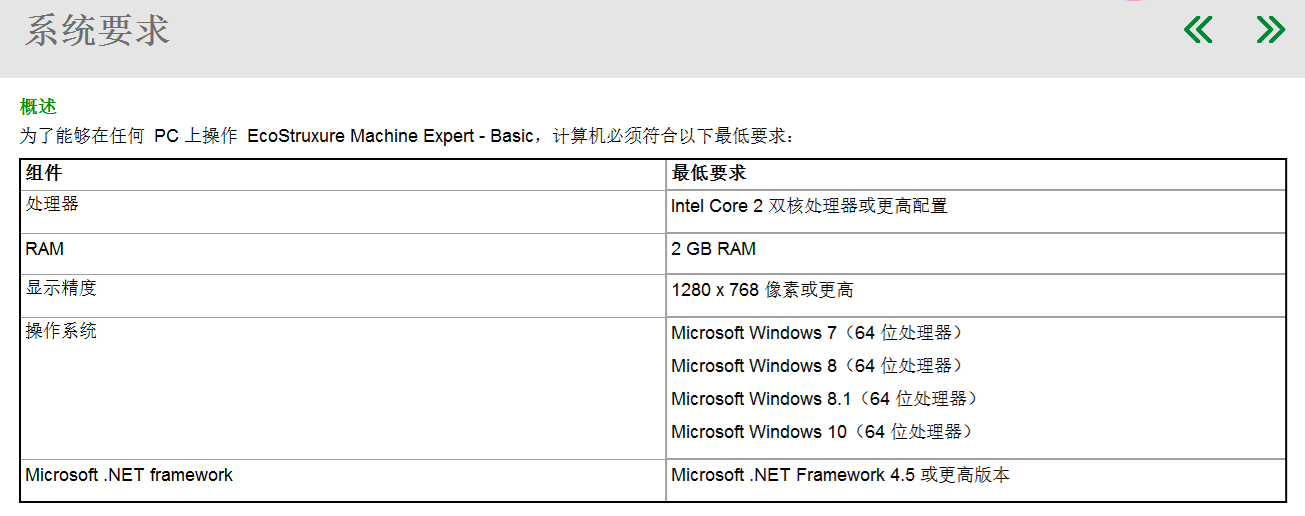This screenshot has height=516, width=1305.
Task: Go to the next page with the right double-chevron
Action: tap(1270, 30)
